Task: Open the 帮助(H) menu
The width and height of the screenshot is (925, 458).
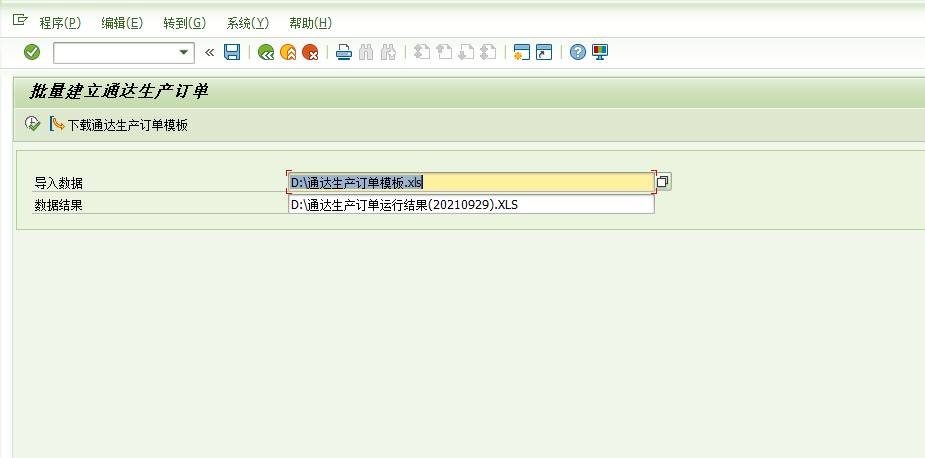Action: [x=310, y=23]
